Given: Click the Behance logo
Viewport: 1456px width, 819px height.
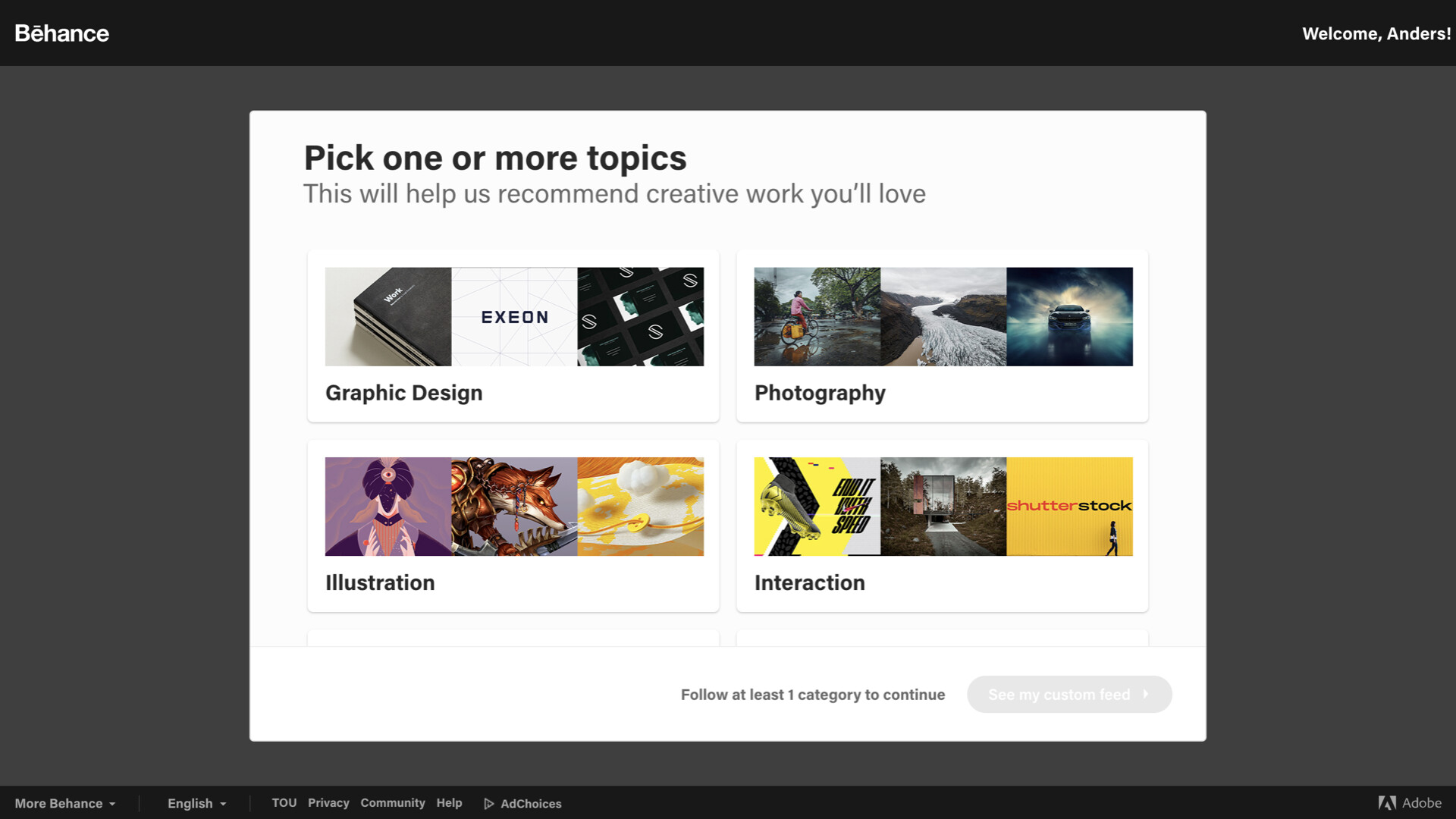Looking at the screenshot, I should [61, 33].
